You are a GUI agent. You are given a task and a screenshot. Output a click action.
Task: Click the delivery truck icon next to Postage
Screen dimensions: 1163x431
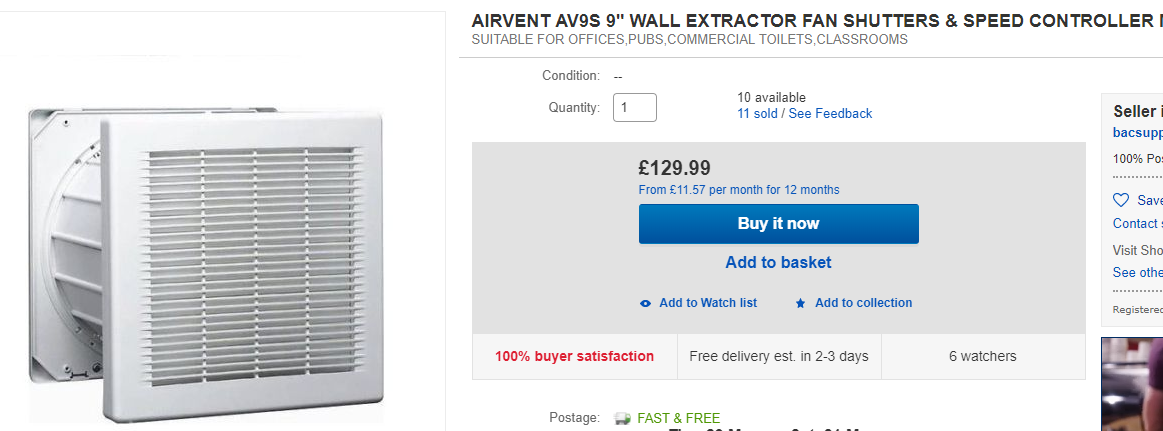coord(622,418)
